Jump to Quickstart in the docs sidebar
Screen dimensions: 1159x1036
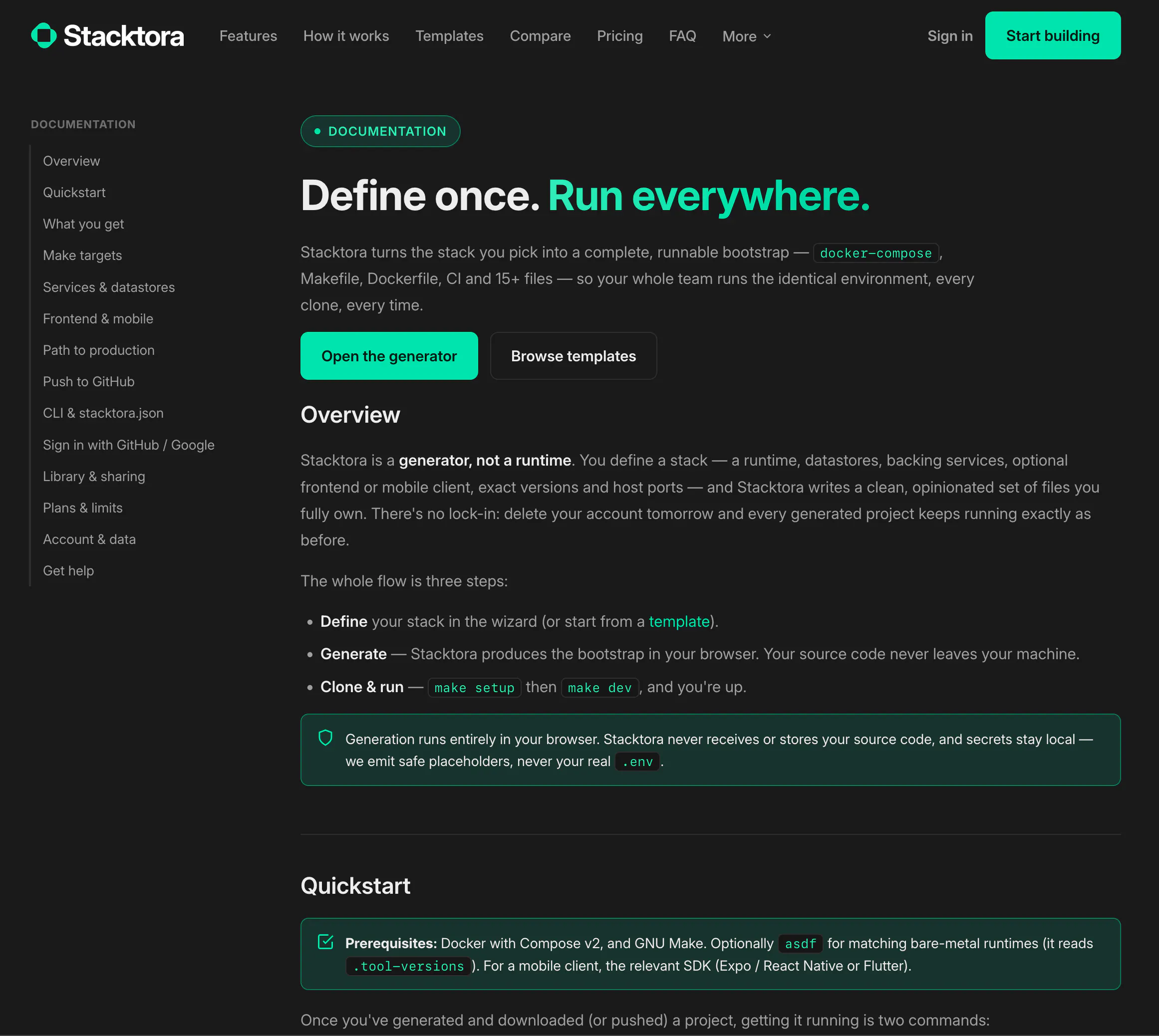(x=74, y=193)
